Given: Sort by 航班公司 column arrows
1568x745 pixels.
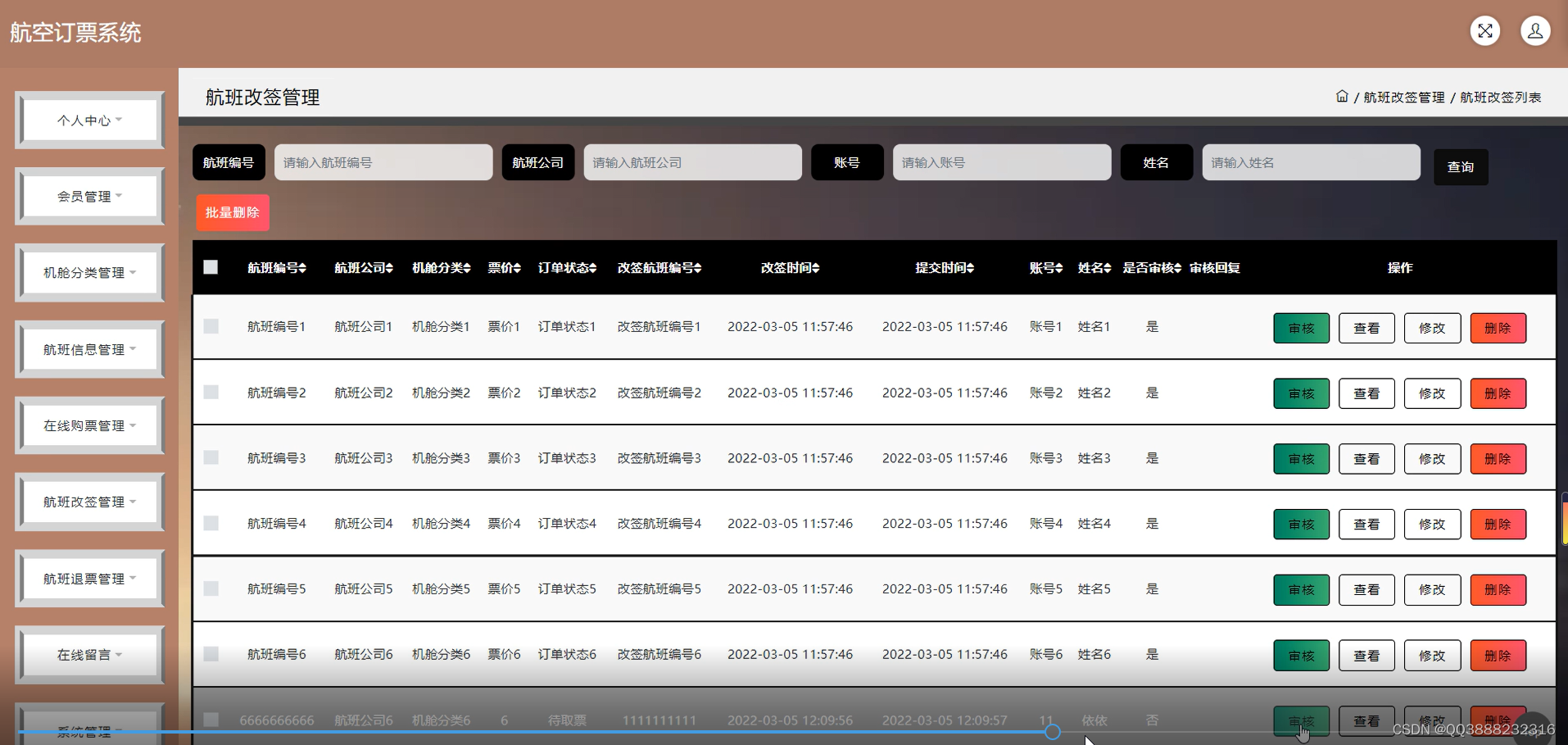Looking at the screenshot, I should [389, 268].
